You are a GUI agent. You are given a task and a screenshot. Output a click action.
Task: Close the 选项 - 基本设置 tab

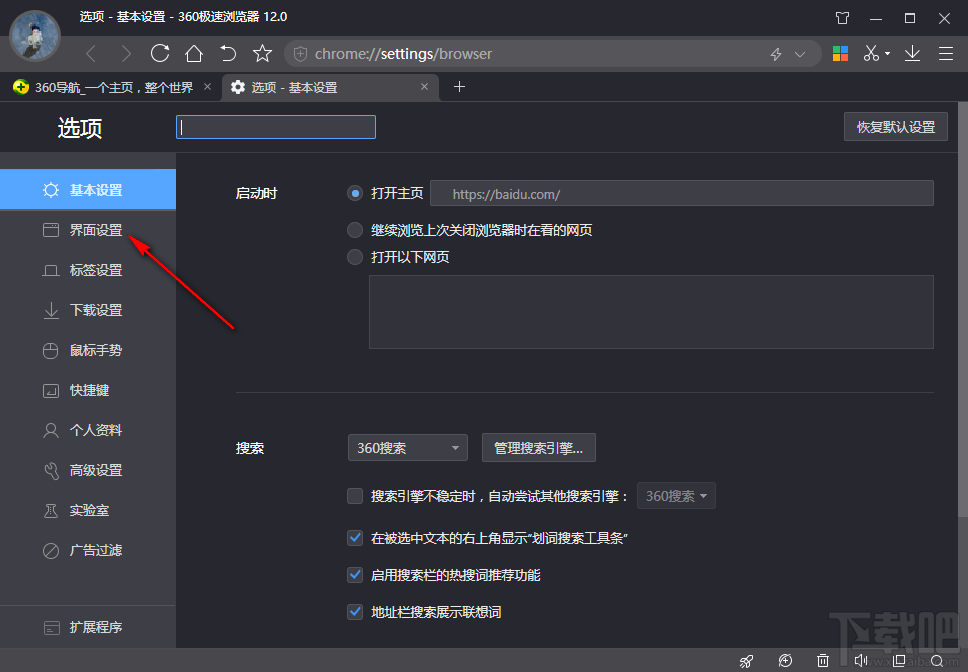424,87
